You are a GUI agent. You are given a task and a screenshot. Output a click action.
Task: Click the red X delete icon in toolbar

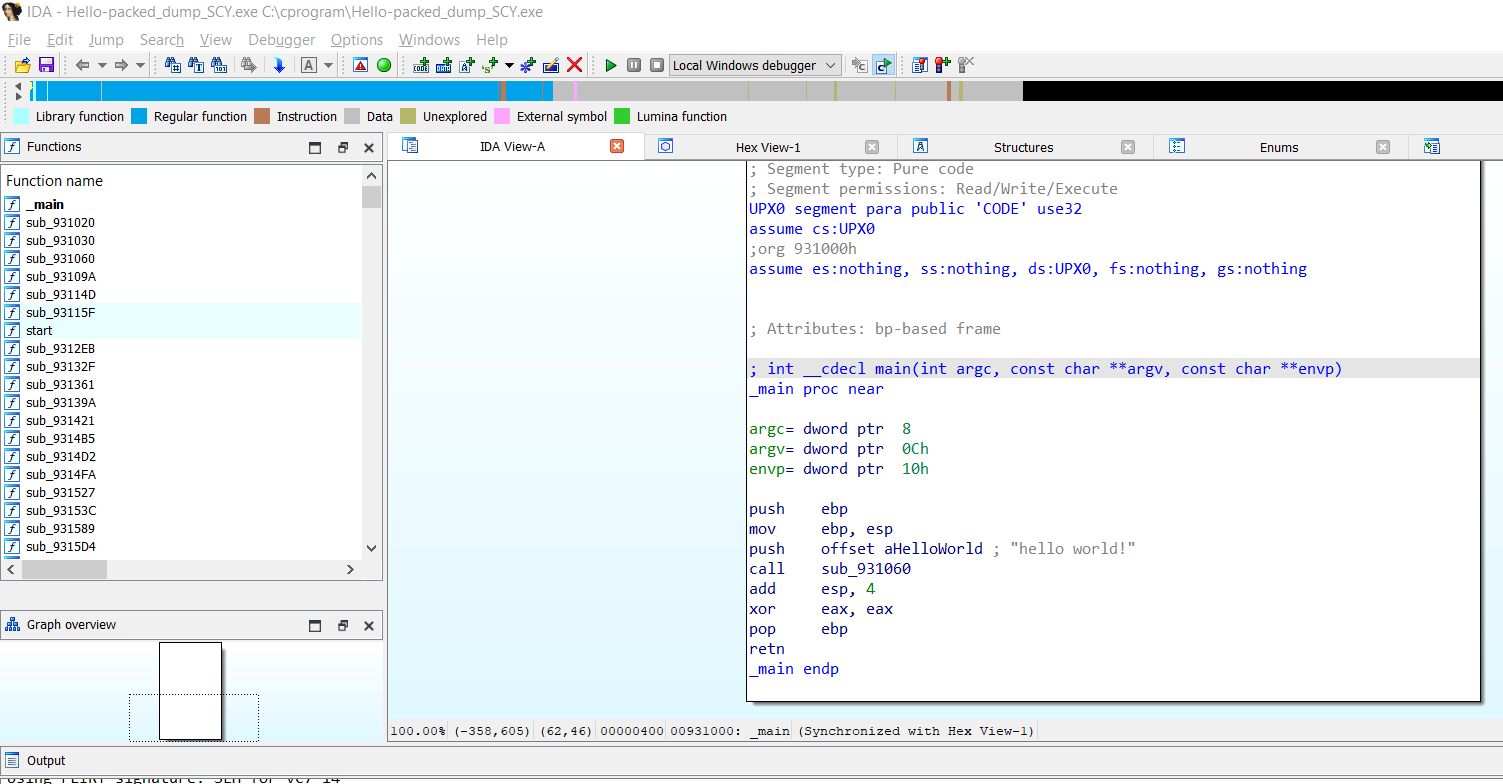click(x=575, y=65)
